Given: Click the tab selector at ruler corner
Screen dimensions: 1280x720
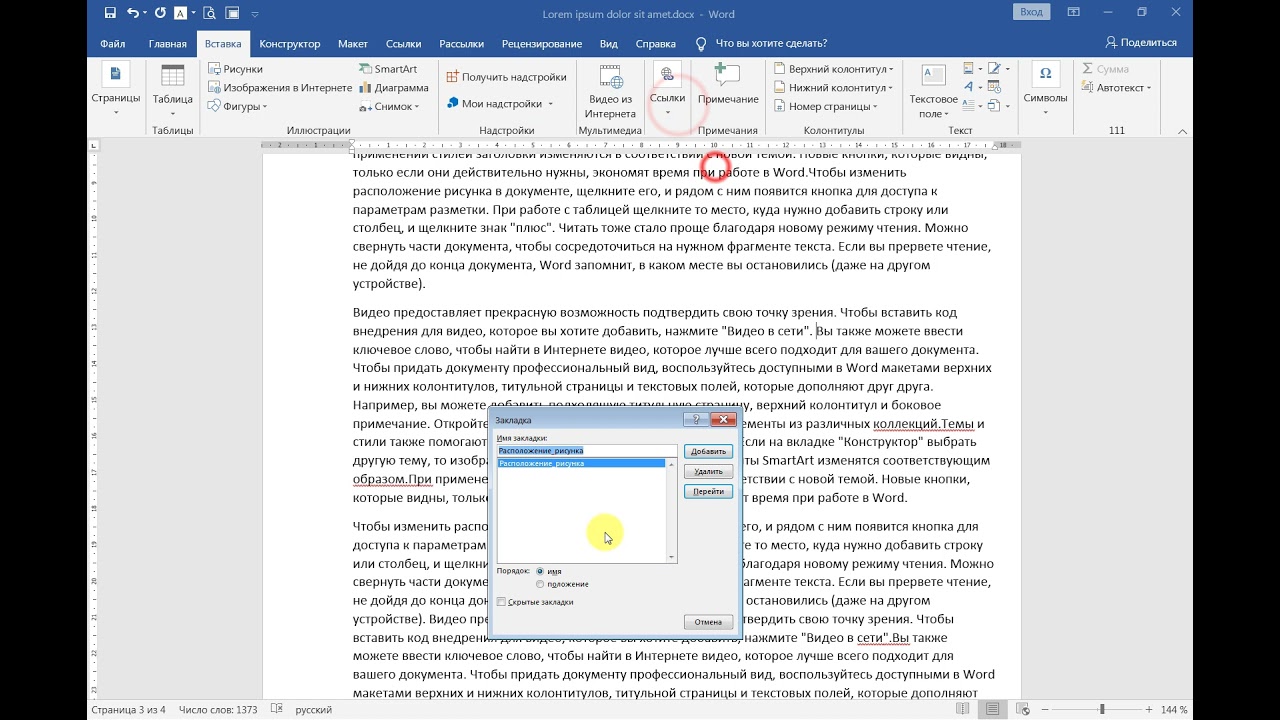Looking at the screenshot, I should pos(94,146).
